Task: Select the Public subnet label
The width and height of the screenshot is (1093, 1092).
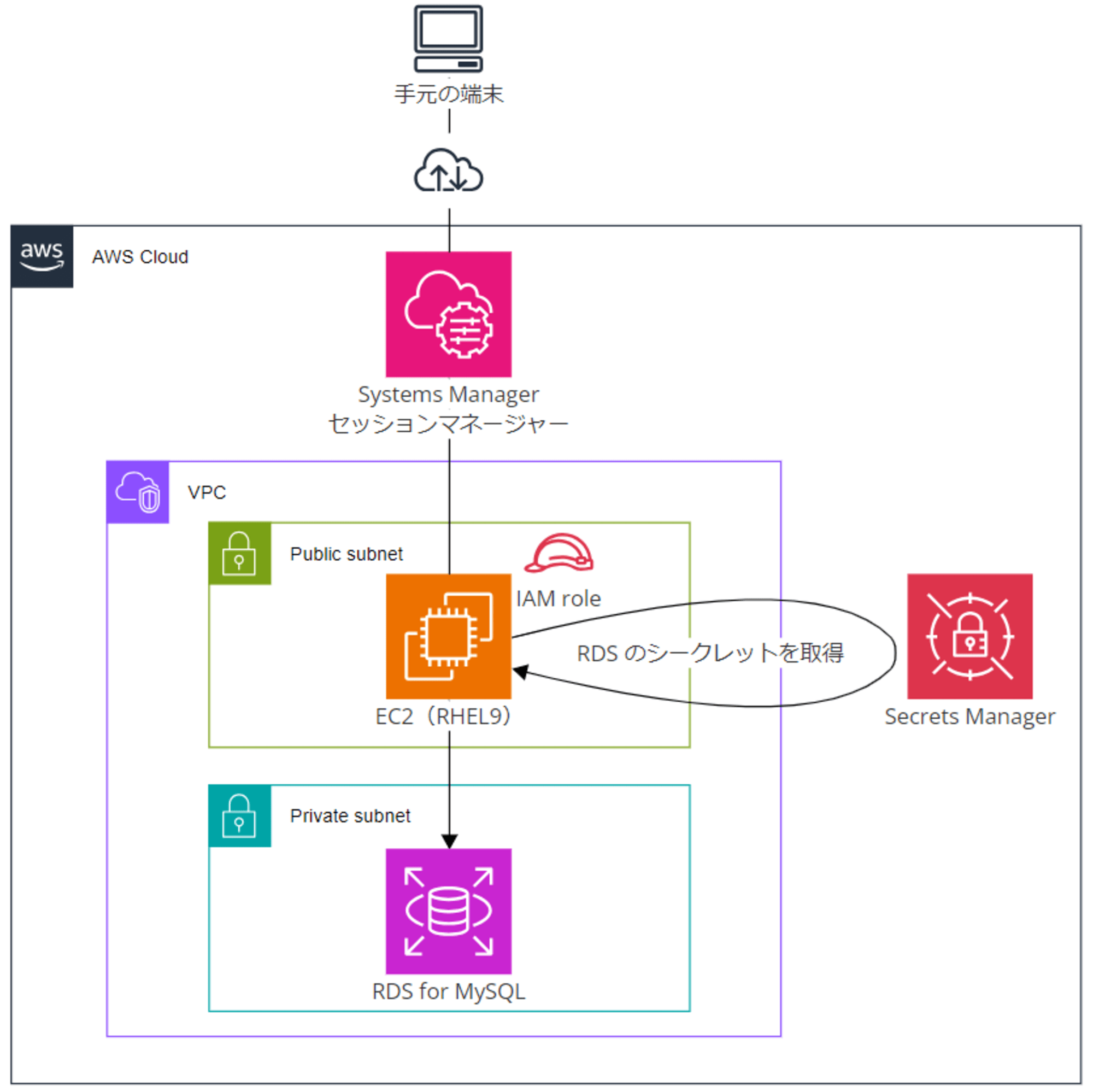Action: [346, 554]
